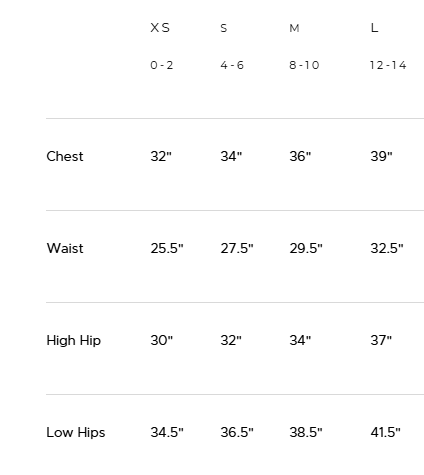The width and height of the screenshot is (424, 475).
Task: Click the 0-2 numeric size label
Action: (x=162, y=65)
